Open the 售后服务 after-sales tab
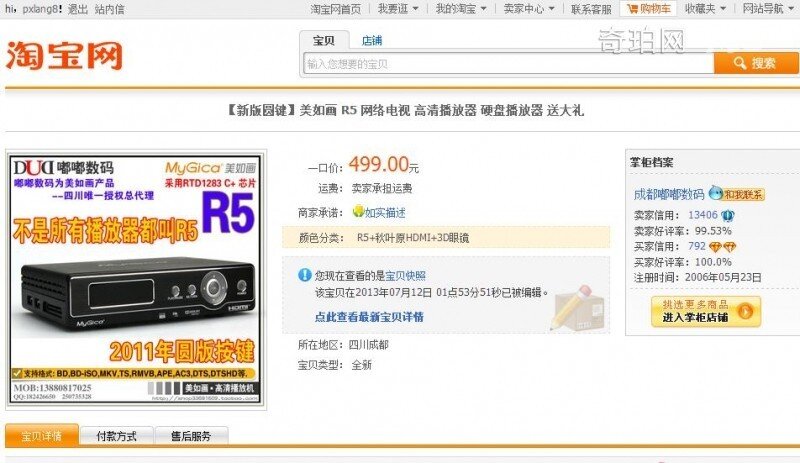The width and height of the screenshot is (800, 463). point(191,436)
